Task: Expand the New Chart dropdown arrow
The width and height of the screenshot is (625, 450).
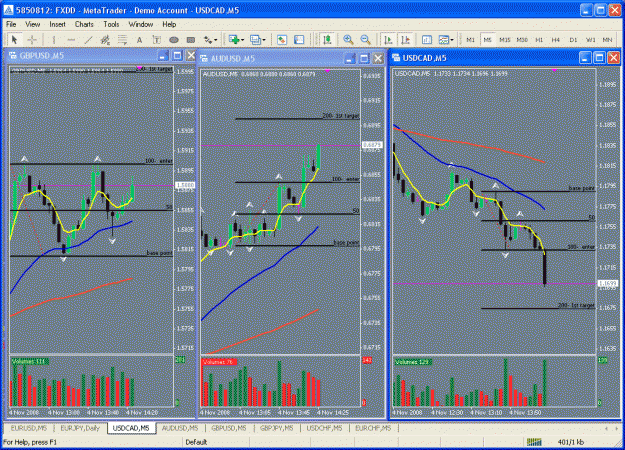Action: (x=242, y=39)
